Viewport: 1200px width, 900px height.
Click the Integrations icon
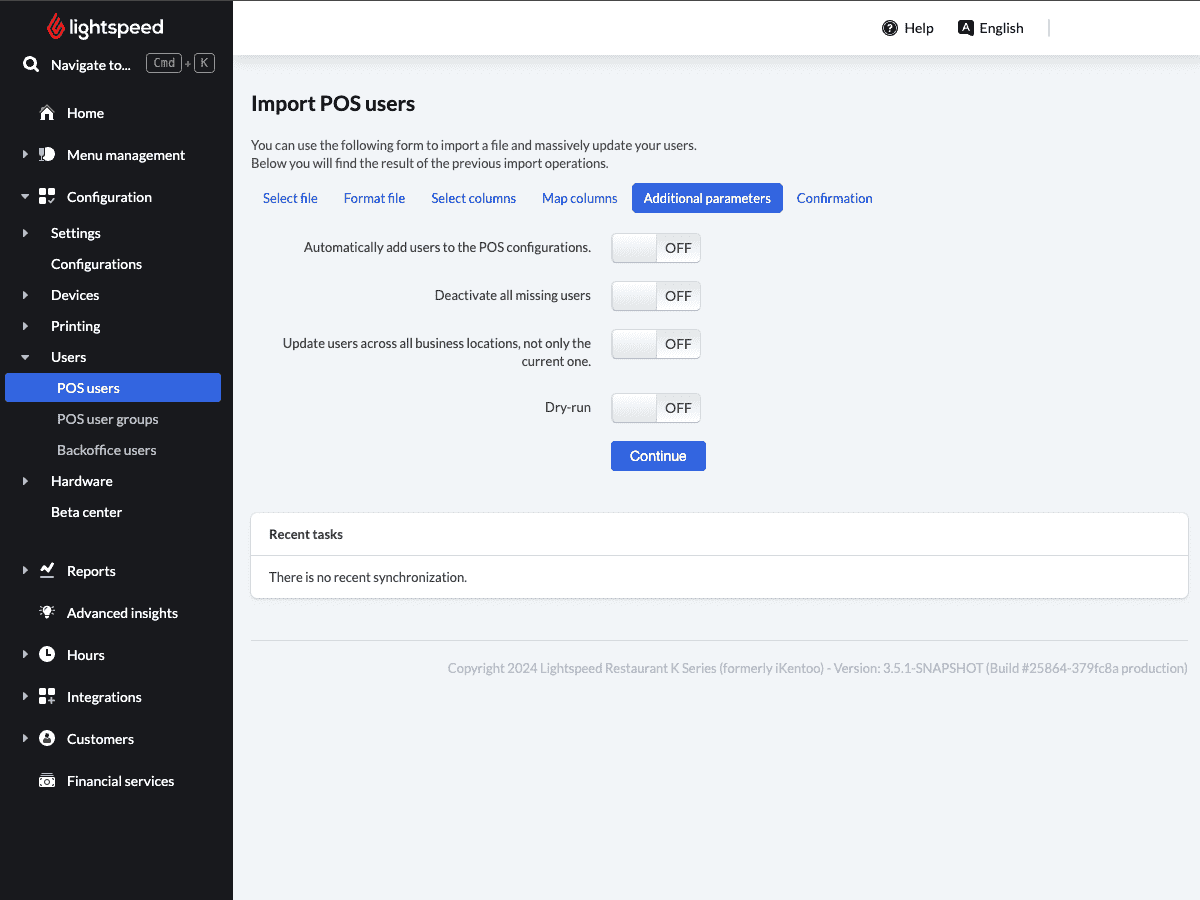pyautogui.click(x=47, y=696)
